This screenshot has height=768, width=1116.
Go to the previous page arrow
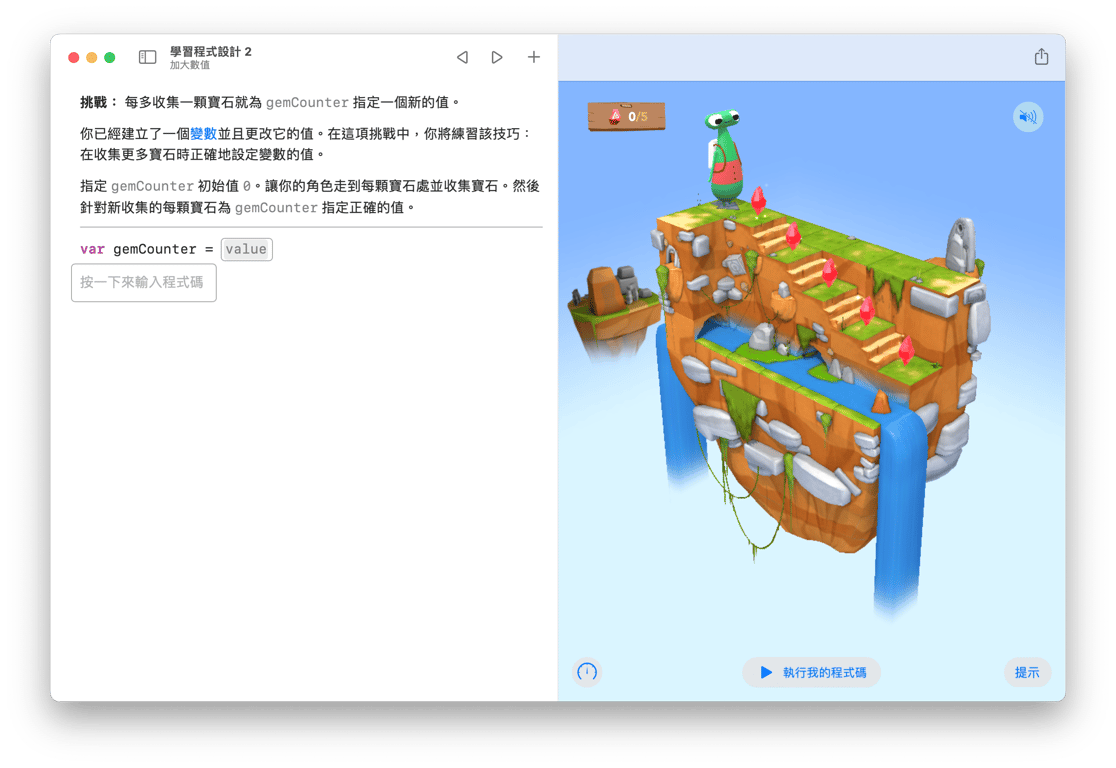[463, 57]
